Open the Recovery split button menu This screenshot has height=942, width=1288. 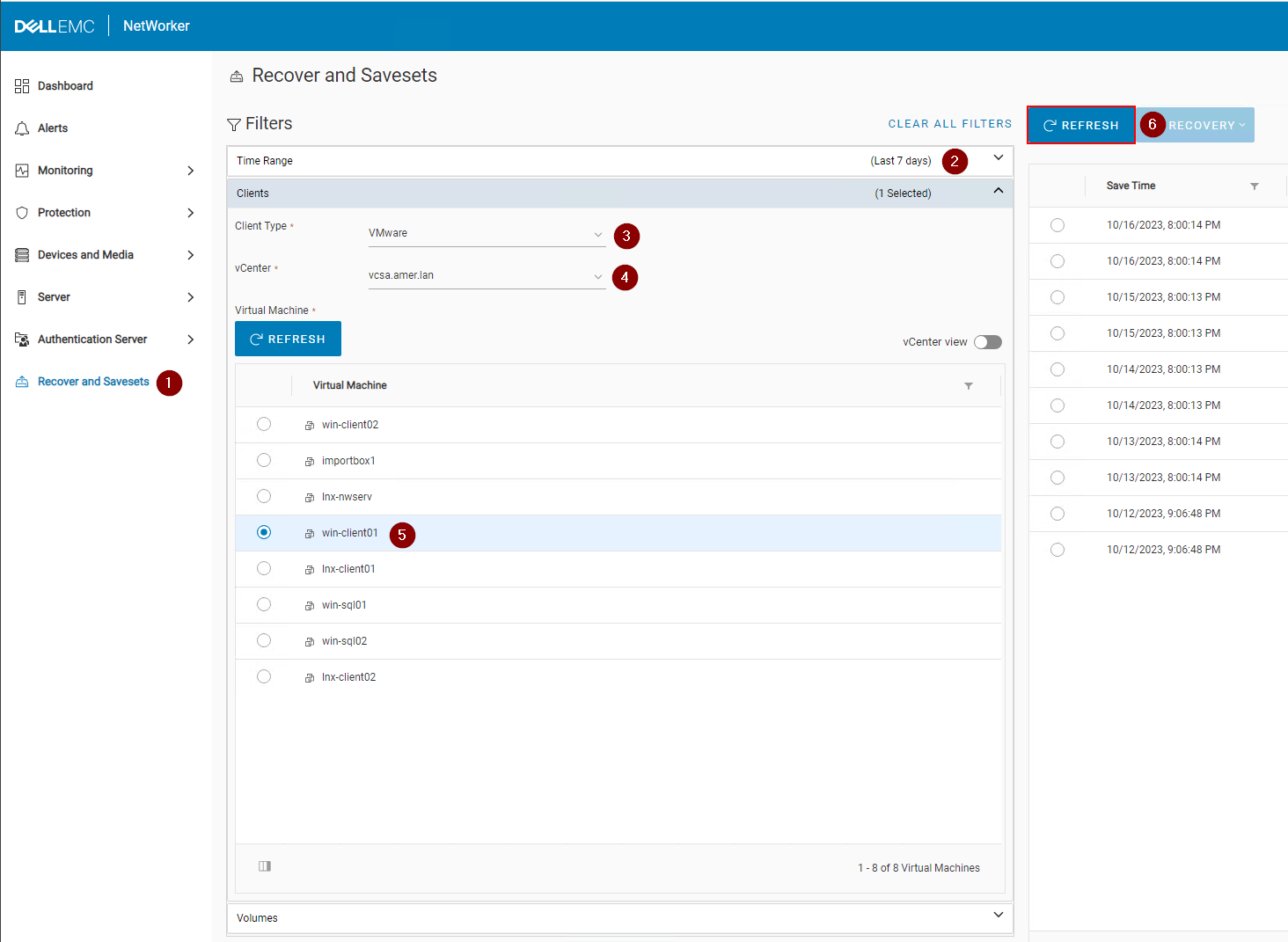pos(1242,125)
